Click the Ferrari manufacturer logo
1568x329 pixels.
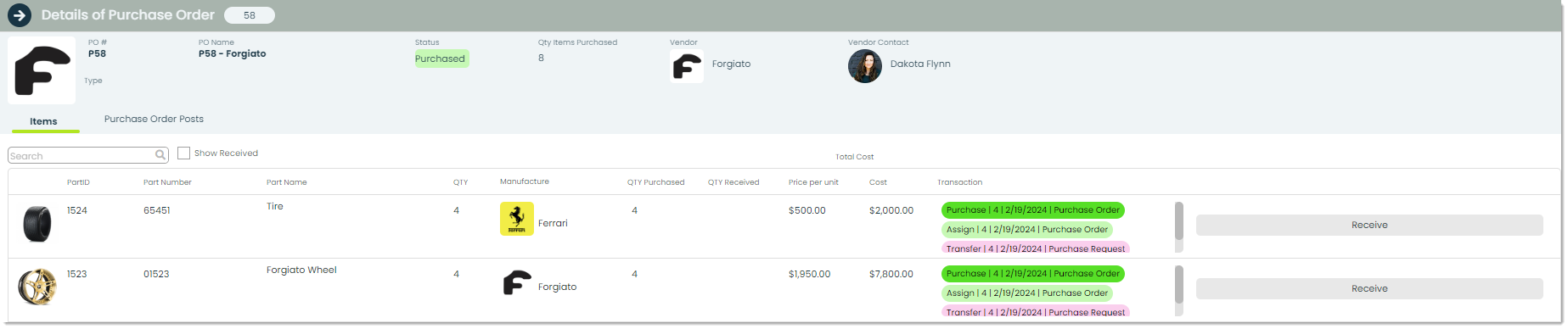coord(517,219)
